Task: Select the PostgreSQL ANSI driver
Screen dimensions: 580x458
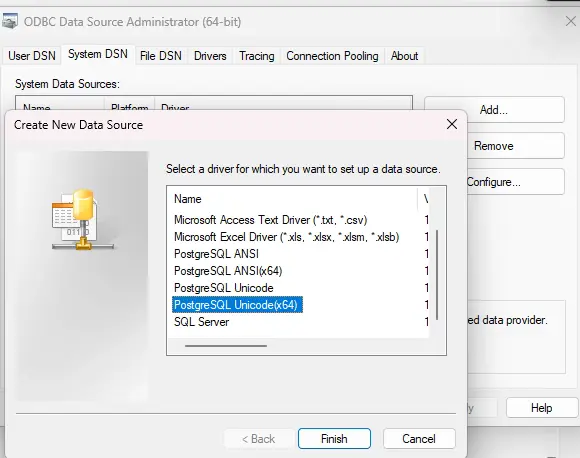Action: click(216, 254)
